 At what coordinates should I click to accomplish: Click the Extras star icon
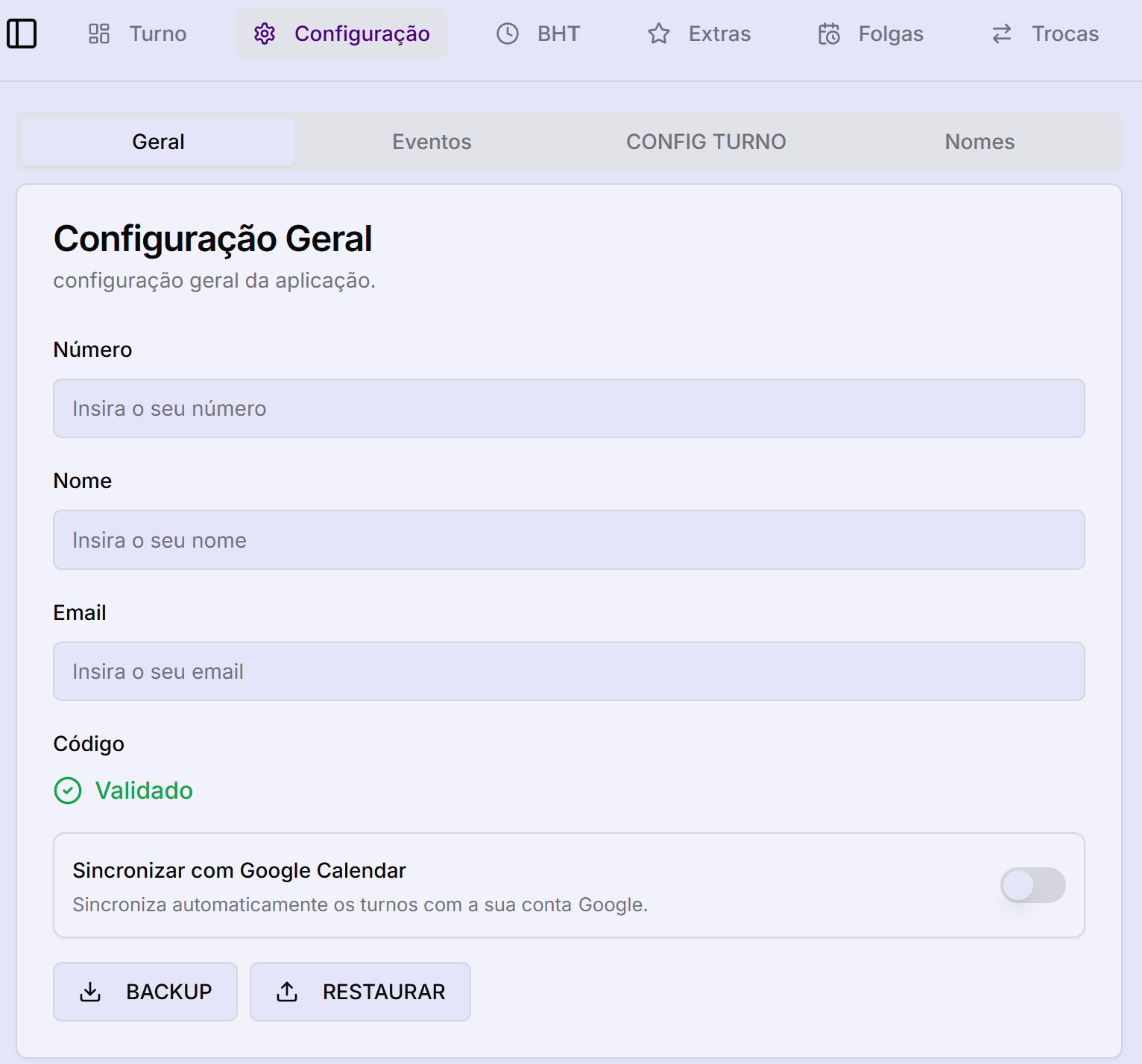[659, 34]
